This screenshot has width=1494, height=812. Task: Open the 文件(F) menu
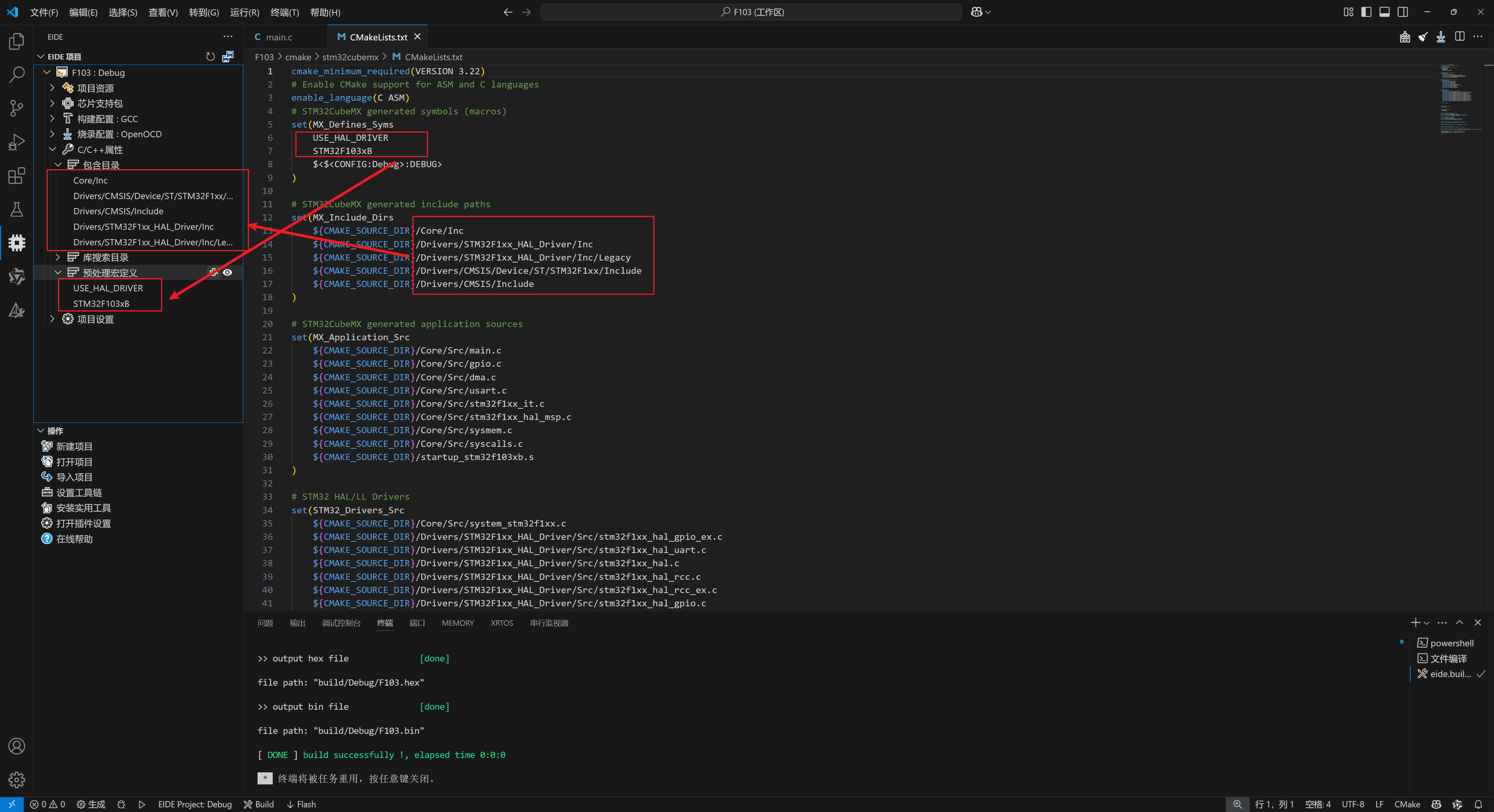point(44,12)
